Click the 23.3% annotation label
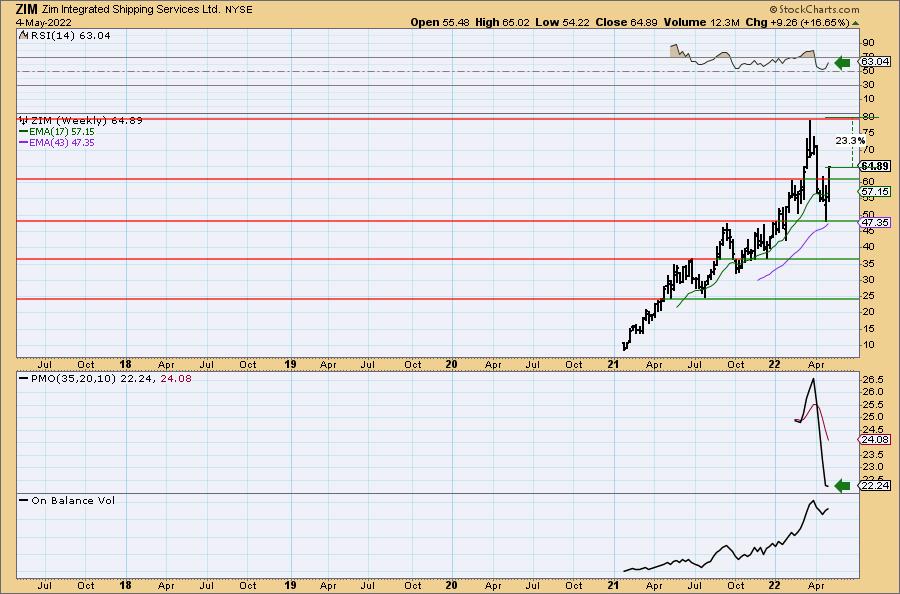This screenshot has width=900, height=594. tap(850, 141)
